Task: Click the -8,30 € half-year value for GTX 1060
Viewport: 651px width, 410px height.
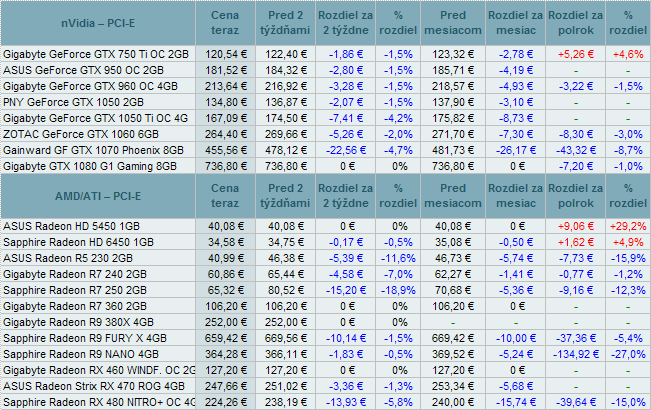Action: [x=576, y=134]
